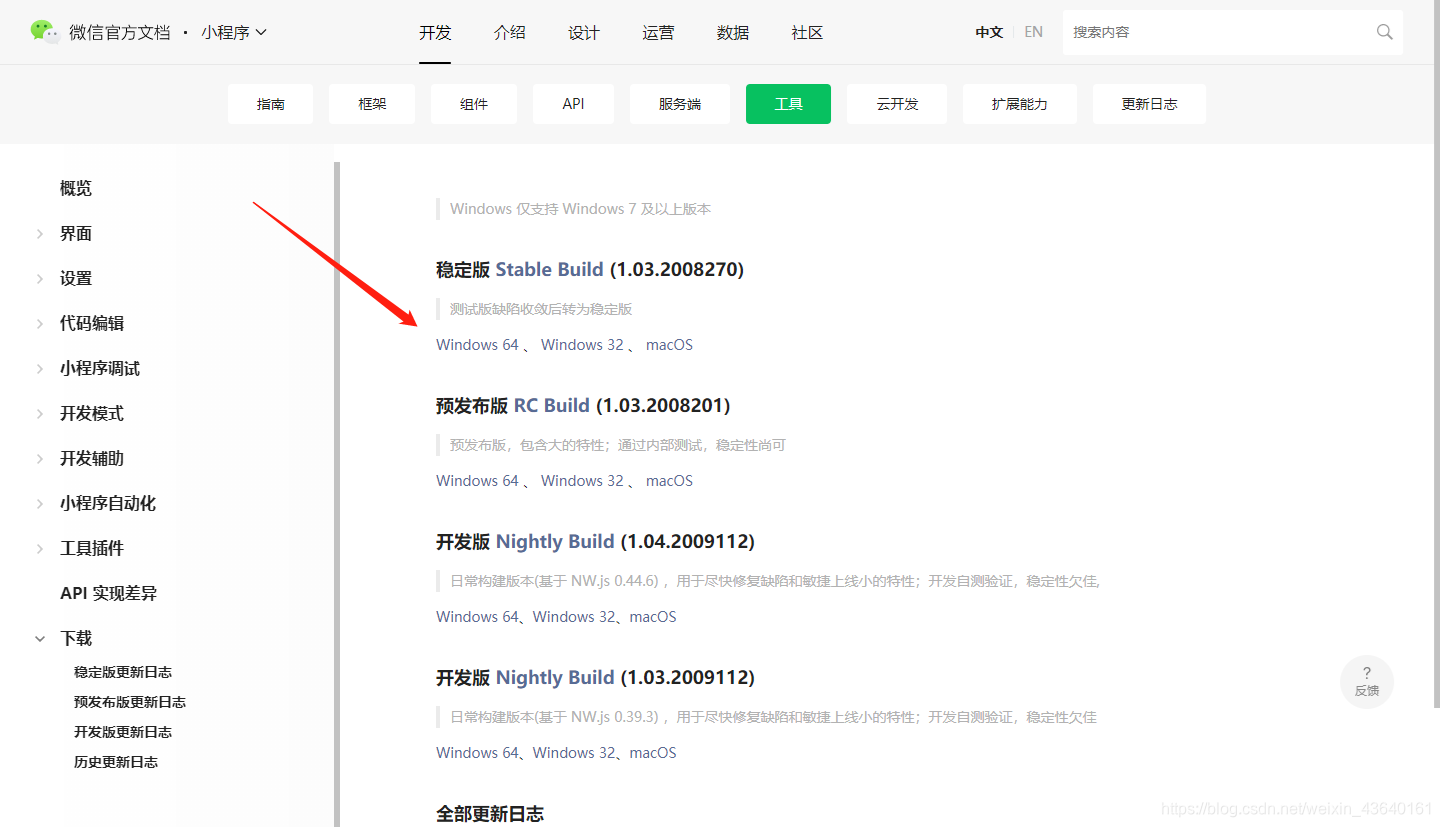Image resolution: width=1440 pixels, height=827 pixels.
Task: Open the 服务端 sub-navigation button
Action: click(x=680, y=104)
